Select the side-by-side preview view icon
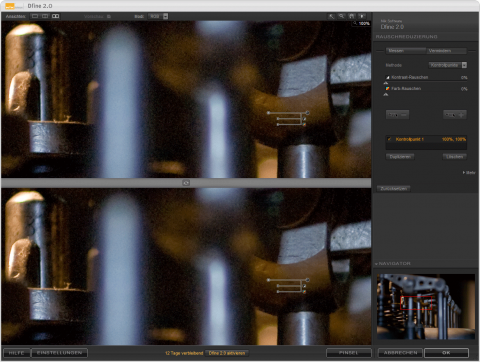Image resolution: width=480 pixels, height=362 pixels. [56, 16]
